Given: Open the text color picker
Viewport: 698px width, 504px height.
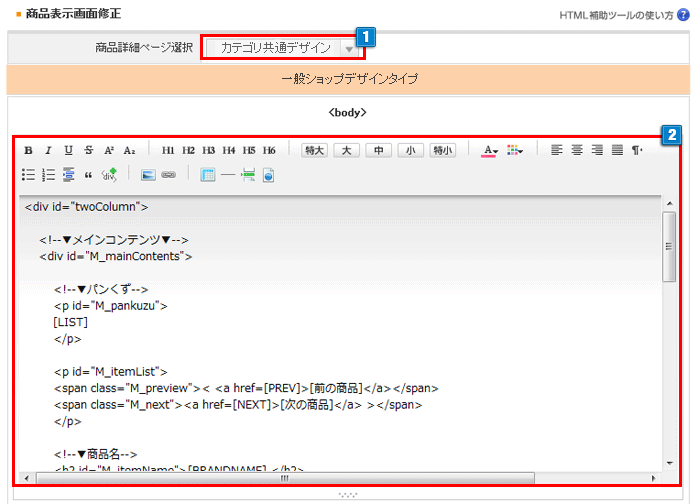Looking at the screenshot, I should click(x=490, y=150).
